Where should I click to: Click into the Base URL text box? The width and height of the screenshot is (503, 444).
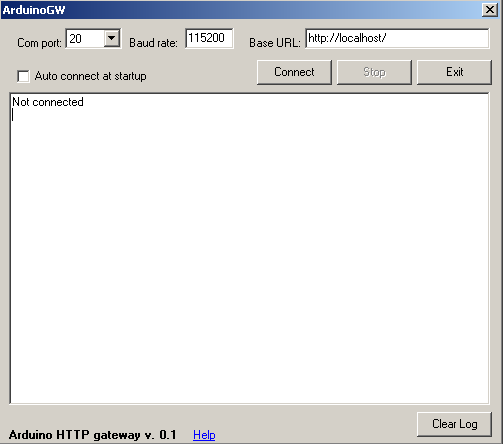[x=397, y=39]
